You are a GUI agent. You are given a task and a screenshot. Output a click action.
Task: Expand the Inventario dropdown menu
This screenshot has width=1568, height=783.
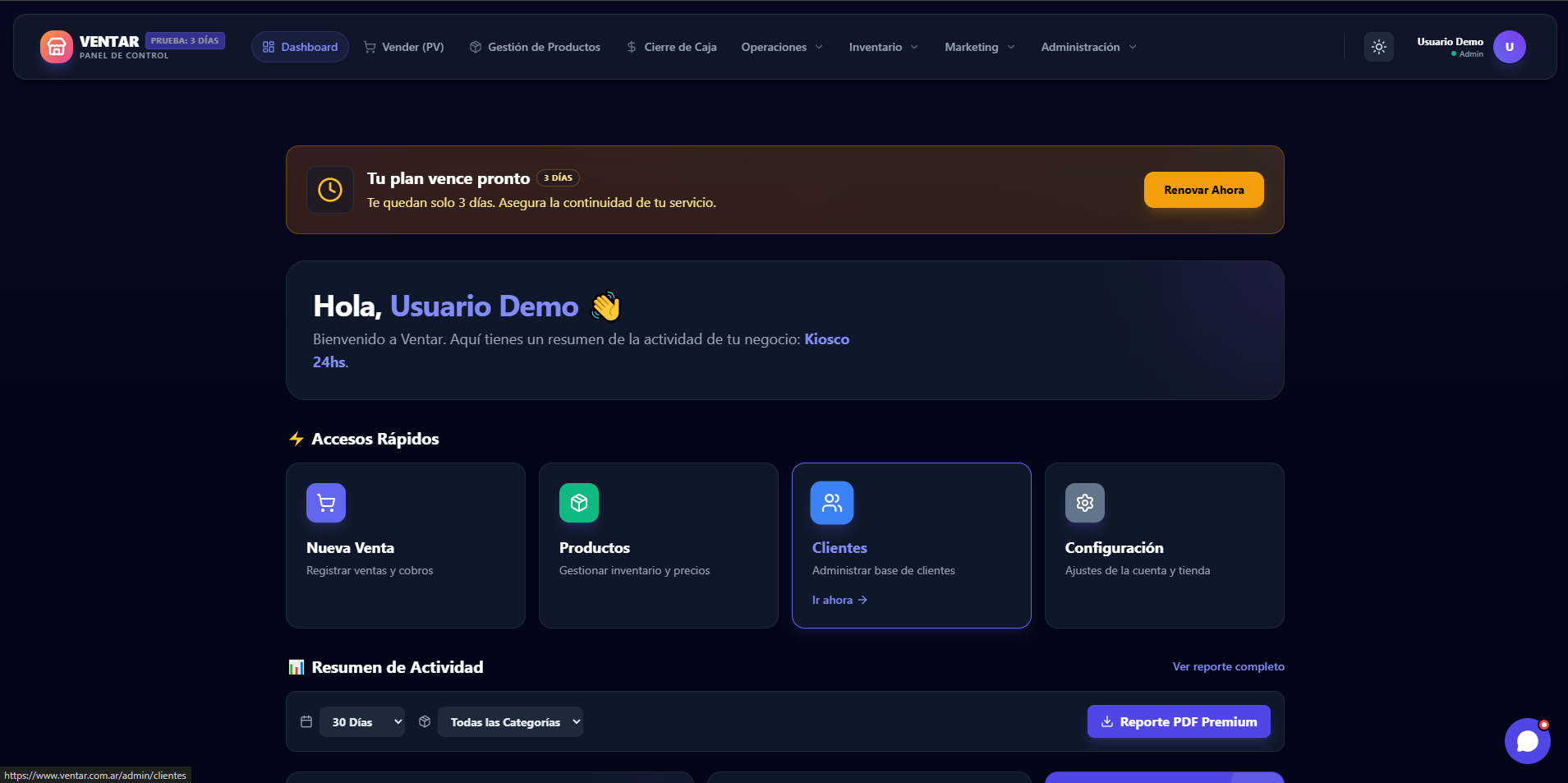[x=883, y=47]
